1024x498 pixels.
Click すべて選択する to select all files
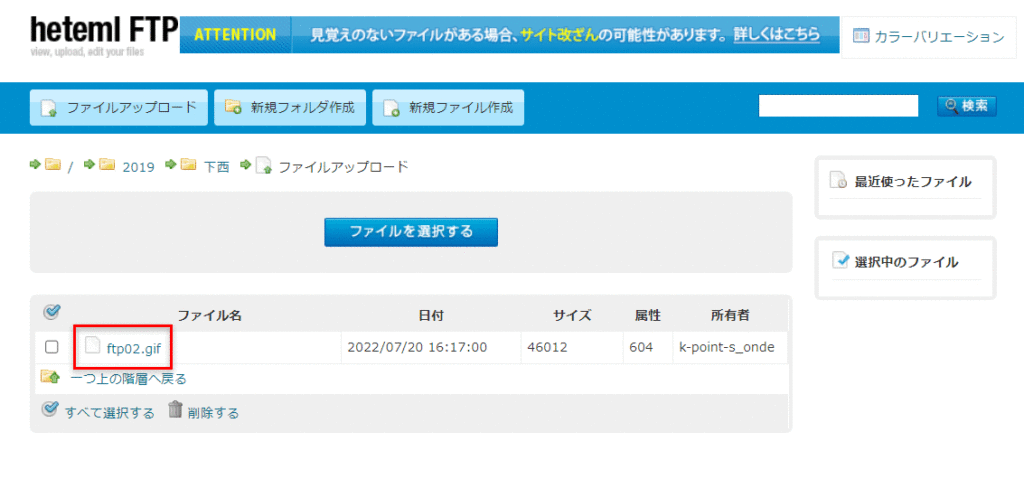[109, 412]
